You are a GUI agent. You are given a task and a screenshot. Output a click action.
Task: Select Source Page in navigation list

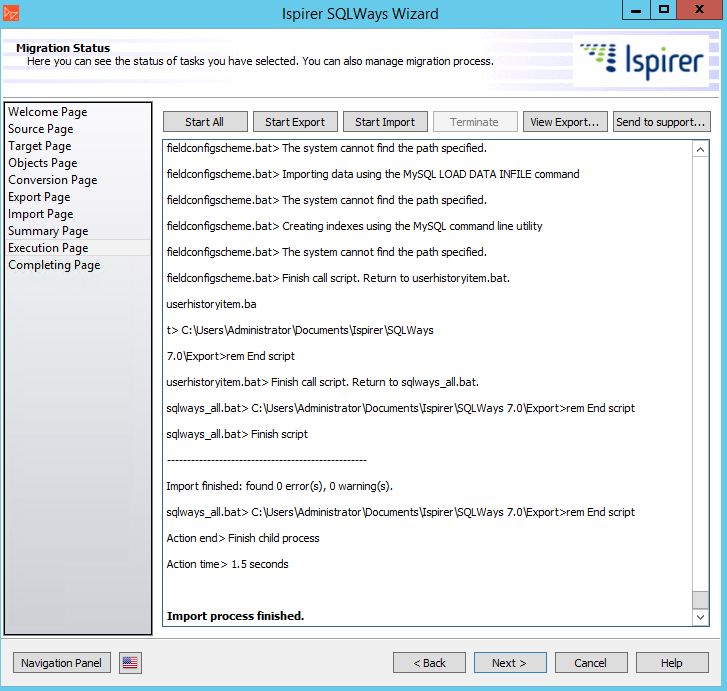(x=40, y=129)
